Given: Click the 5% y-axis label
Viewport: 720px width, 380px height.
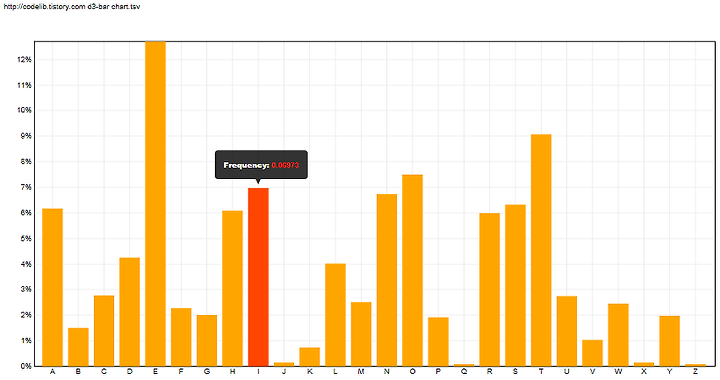Looking at the screenshot, I should (26, 239).
